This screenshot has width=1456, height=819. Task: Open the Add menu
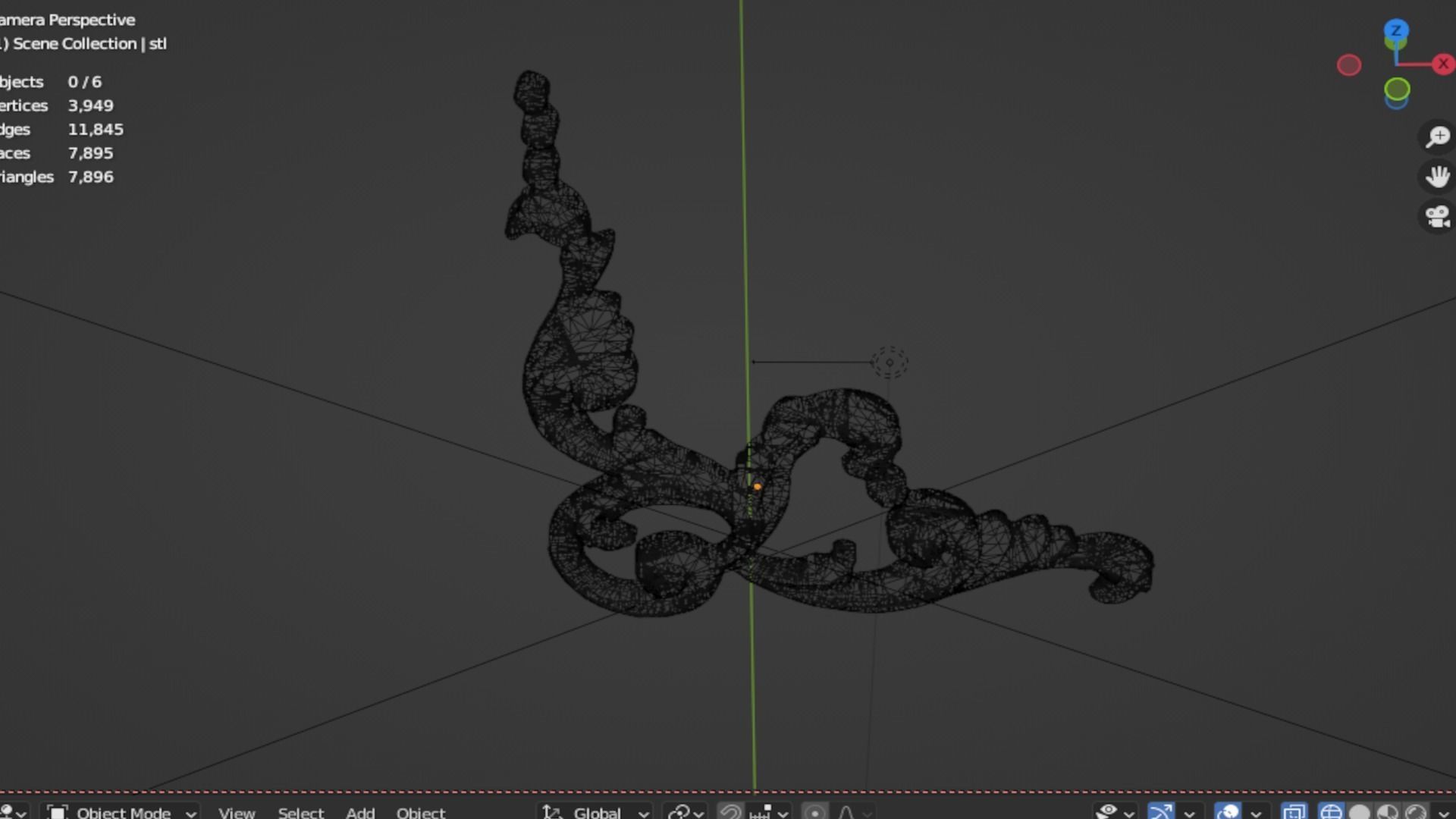(360, 812)
